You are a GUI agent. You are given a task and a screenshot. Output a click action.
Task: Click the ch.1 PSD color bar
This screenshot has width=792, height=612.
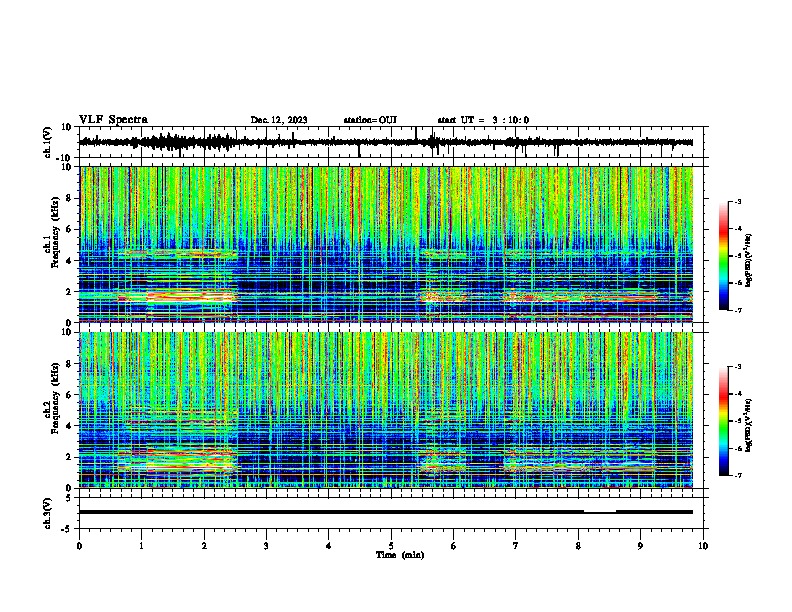(724, 255)
